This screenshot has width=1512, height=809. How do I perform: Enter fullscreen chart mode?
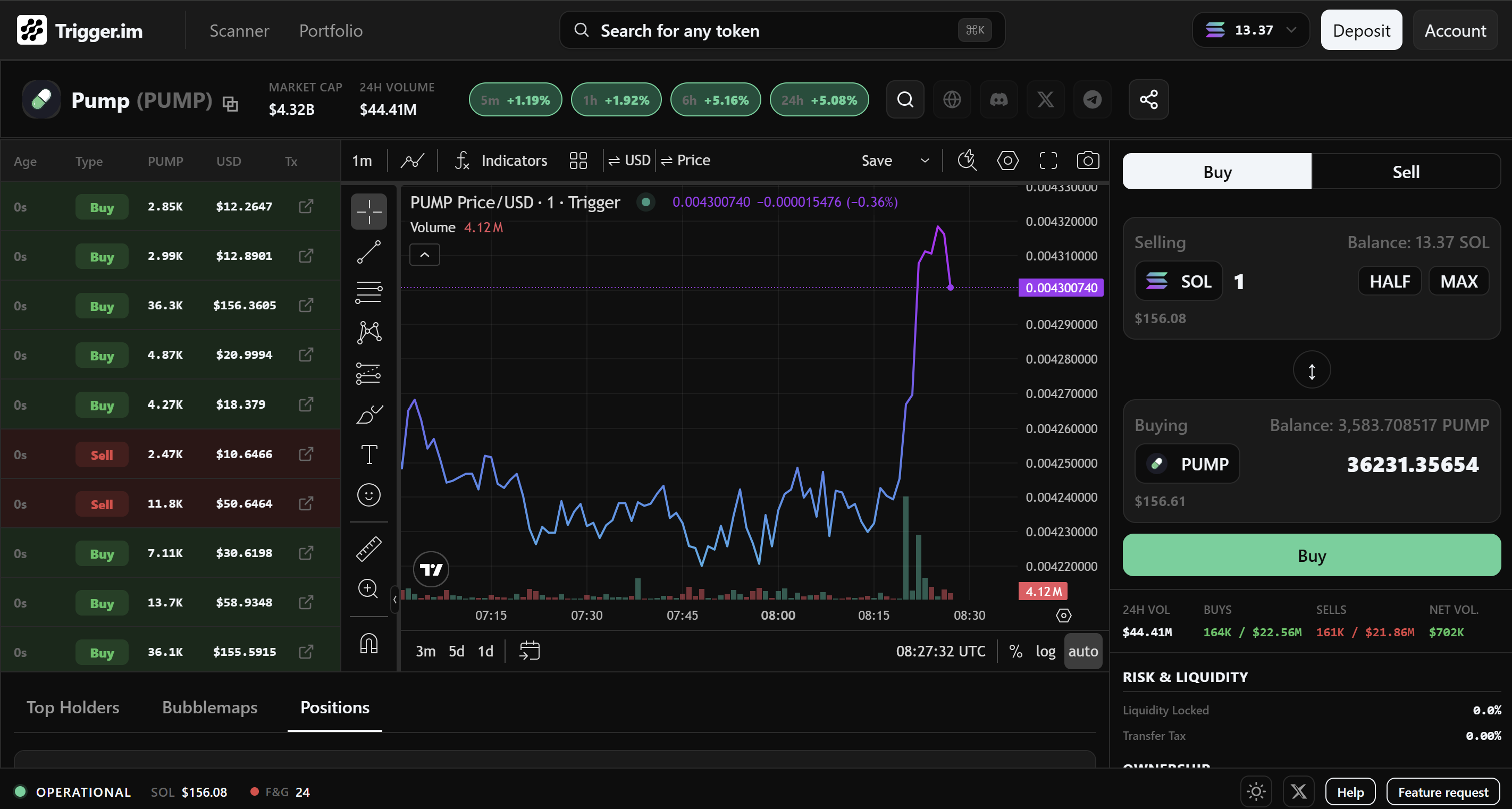point(1048,159)
